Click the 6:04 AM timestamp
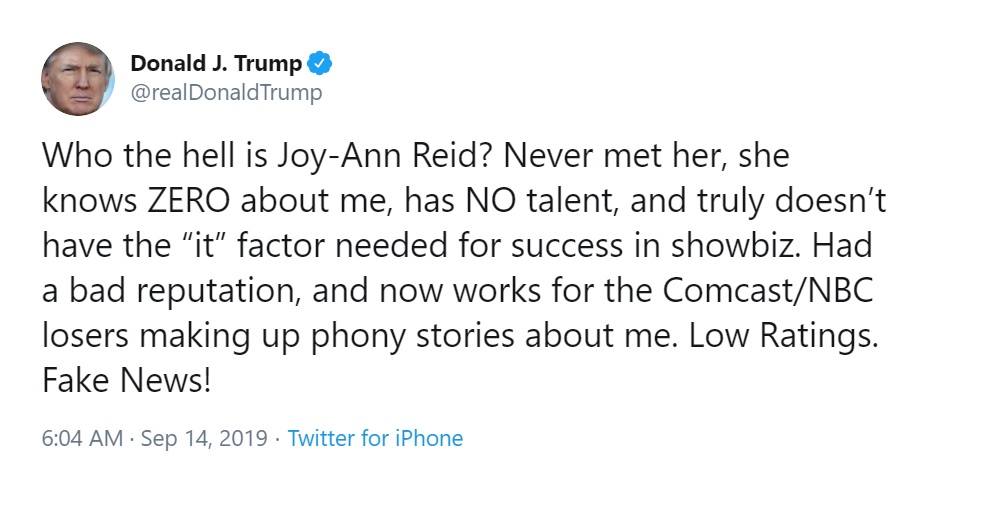The image size is (999, 507). pos(82,438)
